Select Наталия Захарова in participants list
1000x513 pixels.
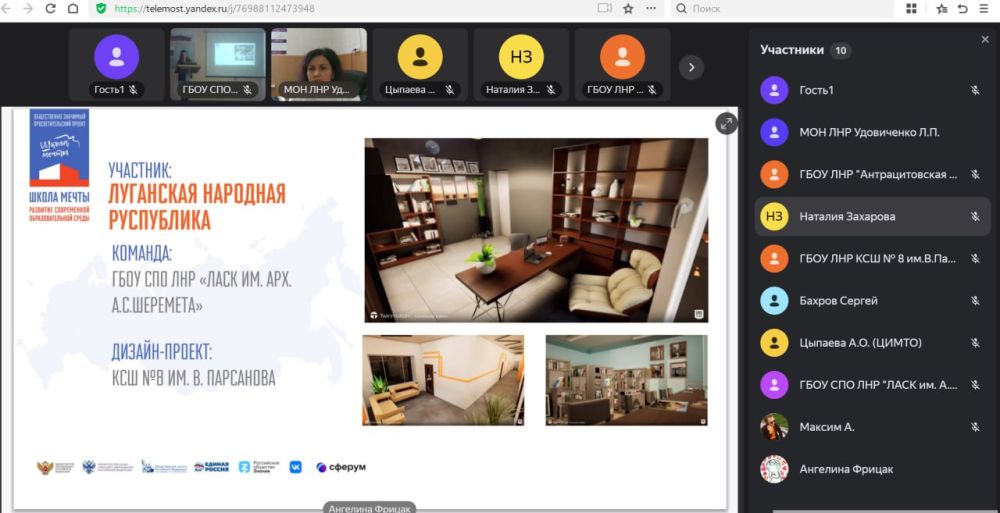pyautogui.click(x=872, y=216)
